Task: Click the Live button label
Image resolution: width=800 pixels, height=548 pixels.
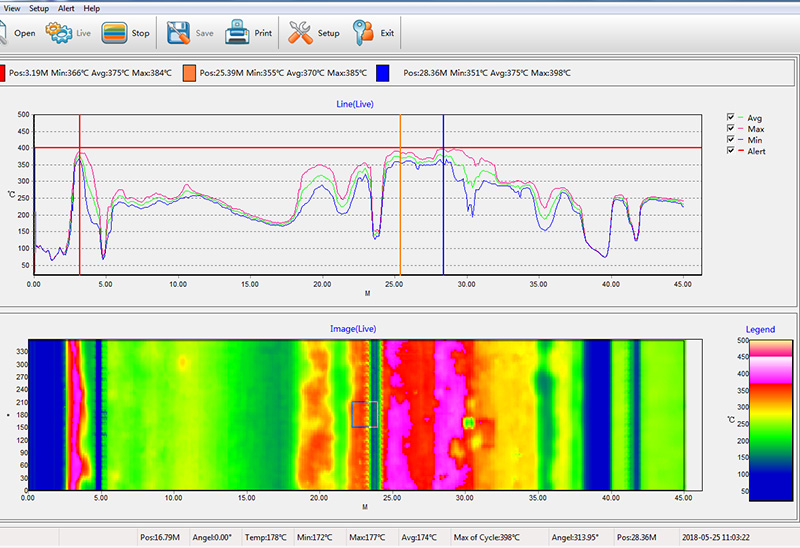Action: point(83,33)
